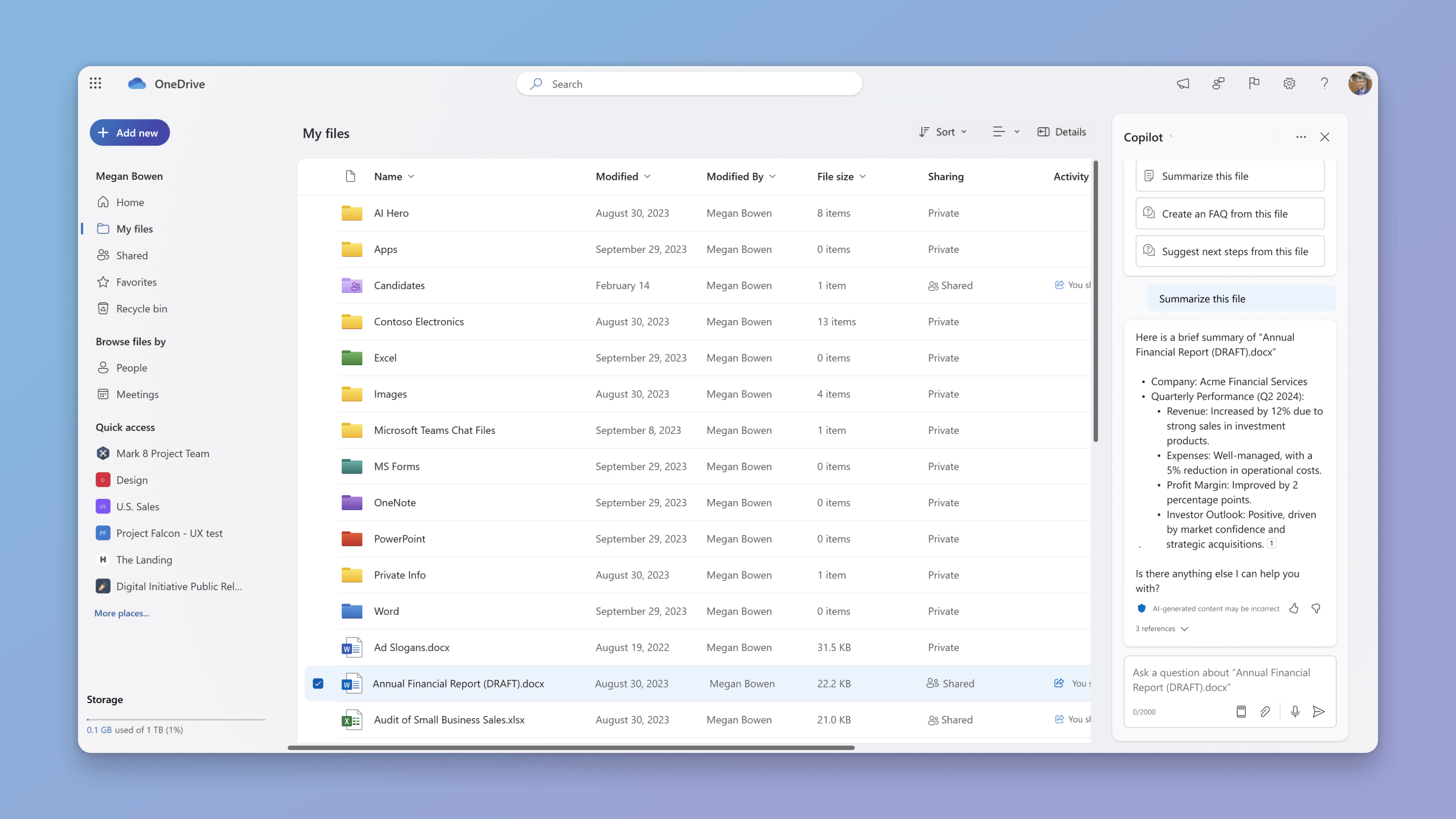Viewport: 1456px width, 819px height.
Task: Open Shared section in sidebar
Action: (132, 255)
